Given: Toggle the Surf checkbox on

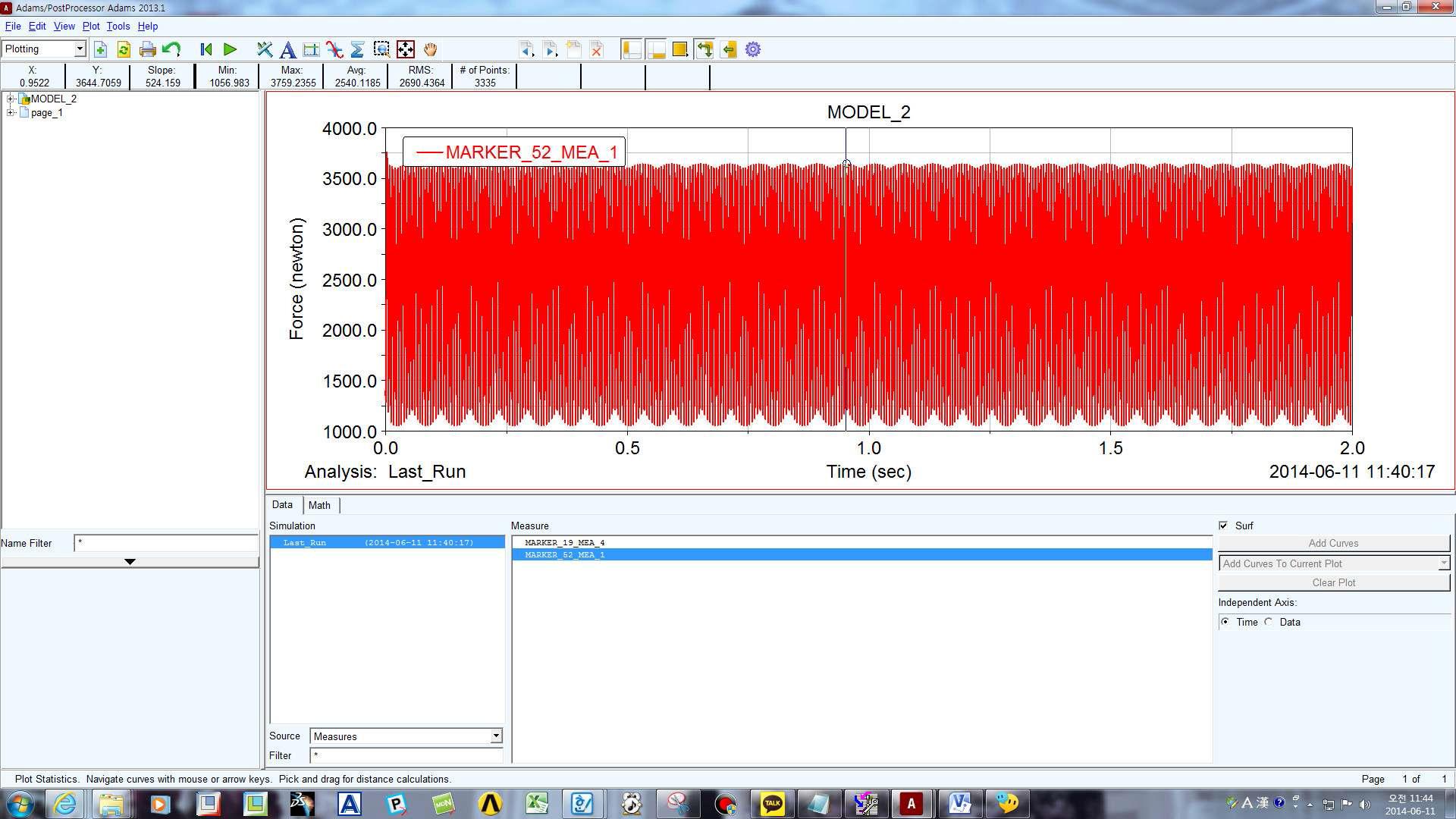Looking at the screenshot, I should [1224, 525].
